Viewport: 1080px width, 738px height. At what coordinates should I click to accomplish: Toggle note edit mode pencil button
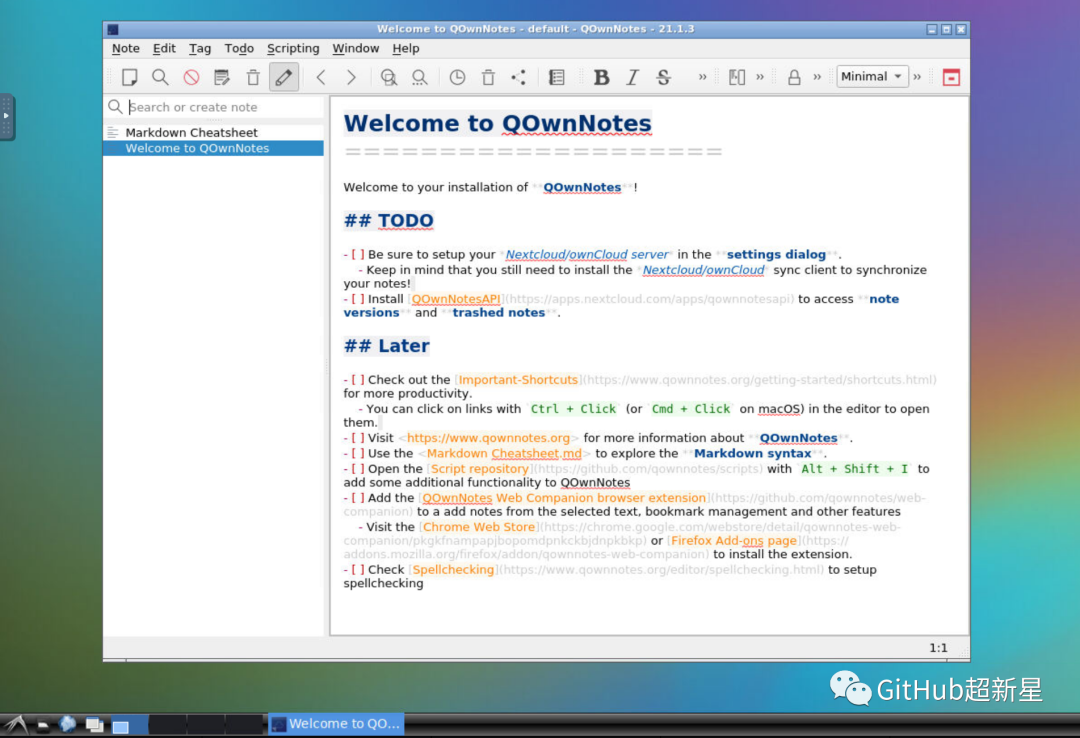[284, 77]
